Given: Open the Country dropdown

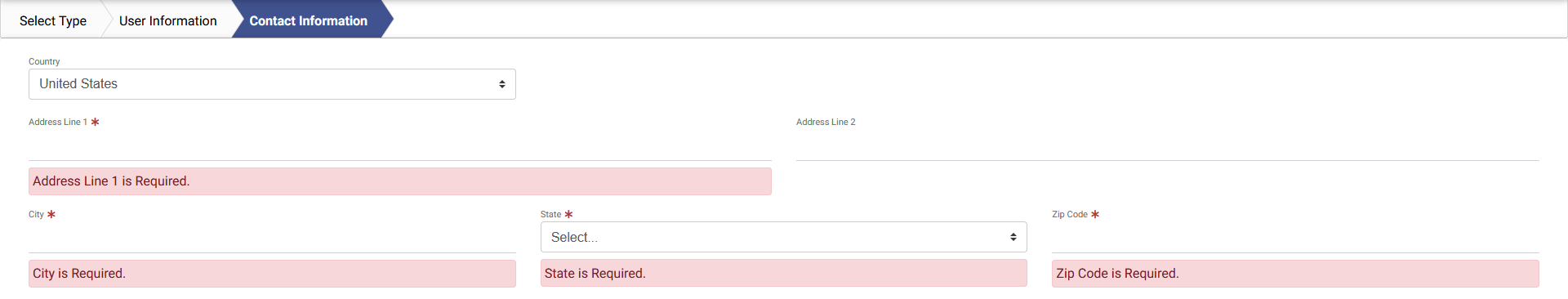Looking at the screenshot, I should pyautogui.click(x=272, y=84).
